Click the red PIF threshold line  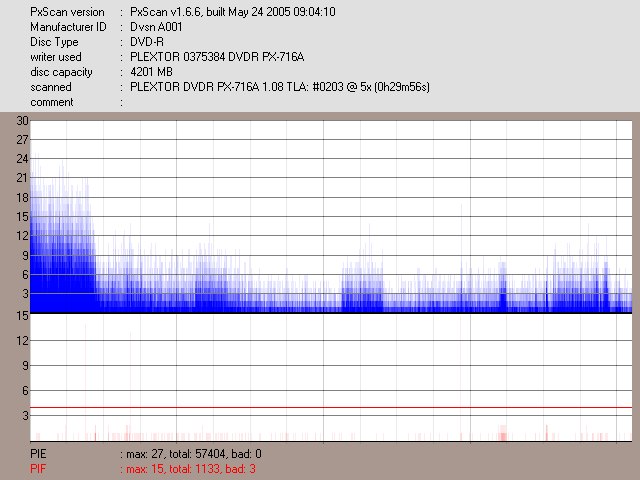pyautogui.click(x=331, y=407)
